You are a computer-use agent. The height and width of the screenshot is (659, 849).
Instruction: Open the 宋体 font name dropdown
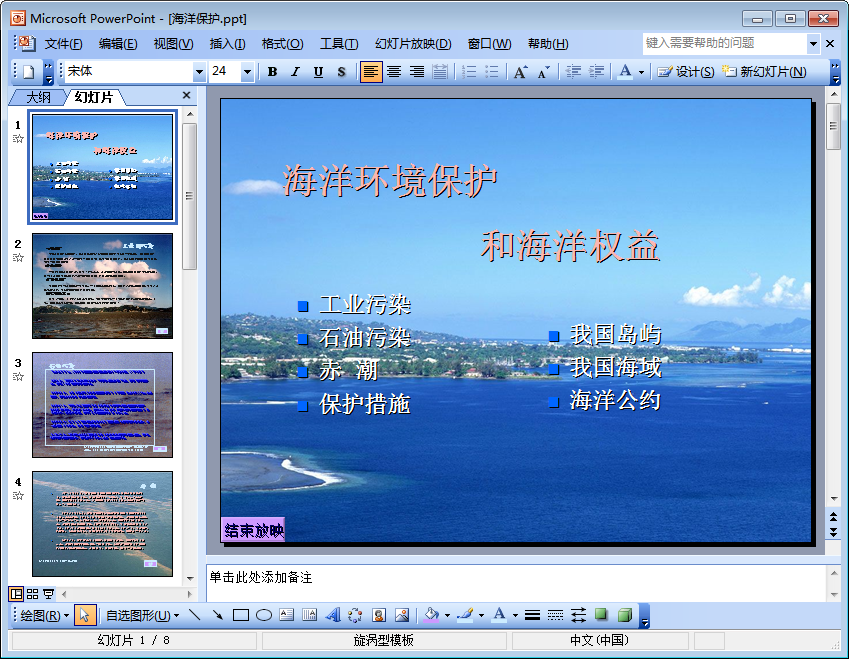pos(199,71)
